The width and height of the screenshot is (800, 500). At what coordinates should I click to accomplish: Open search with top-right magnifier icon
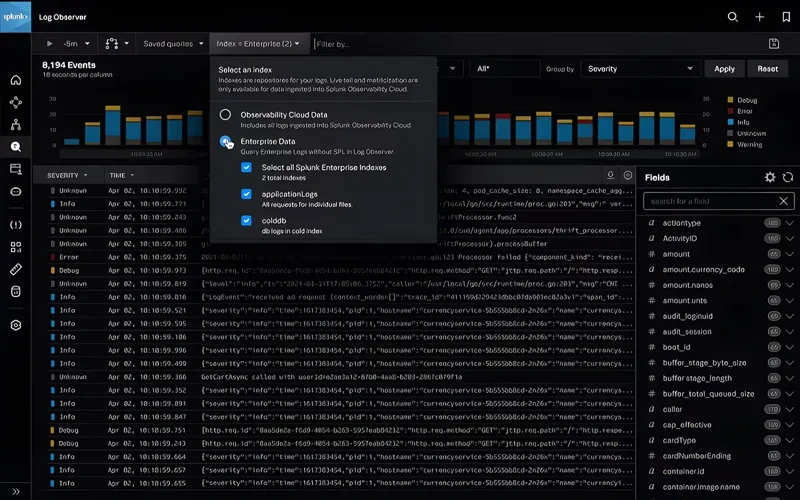click(733, 17)
